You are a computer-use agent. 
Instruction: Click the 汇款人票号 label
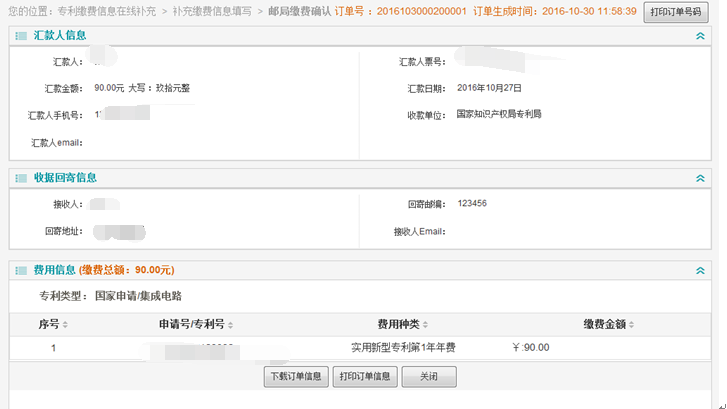(422, 62)
